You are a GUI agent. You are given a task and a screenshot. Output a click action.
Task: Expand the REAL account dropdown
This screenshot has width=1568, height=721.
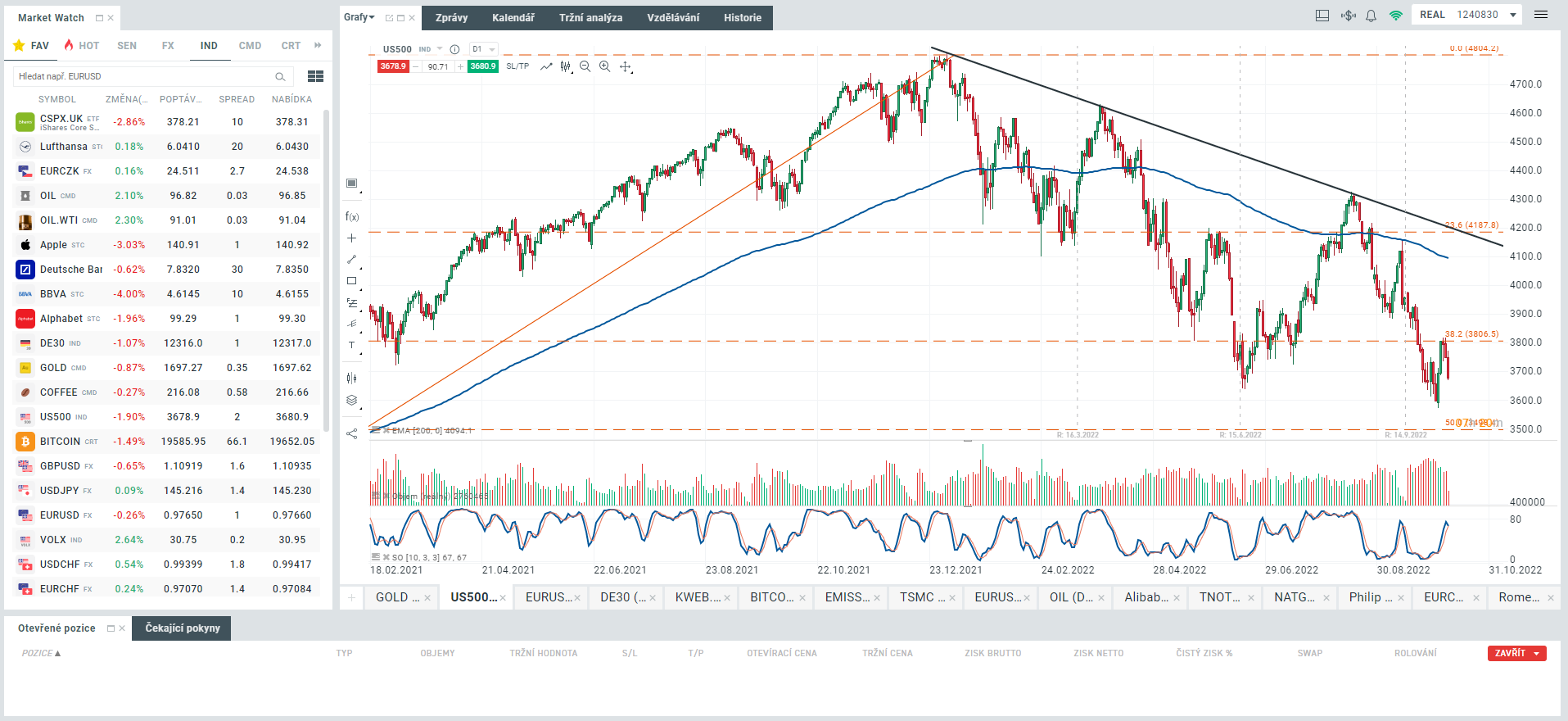point(1513,15)
